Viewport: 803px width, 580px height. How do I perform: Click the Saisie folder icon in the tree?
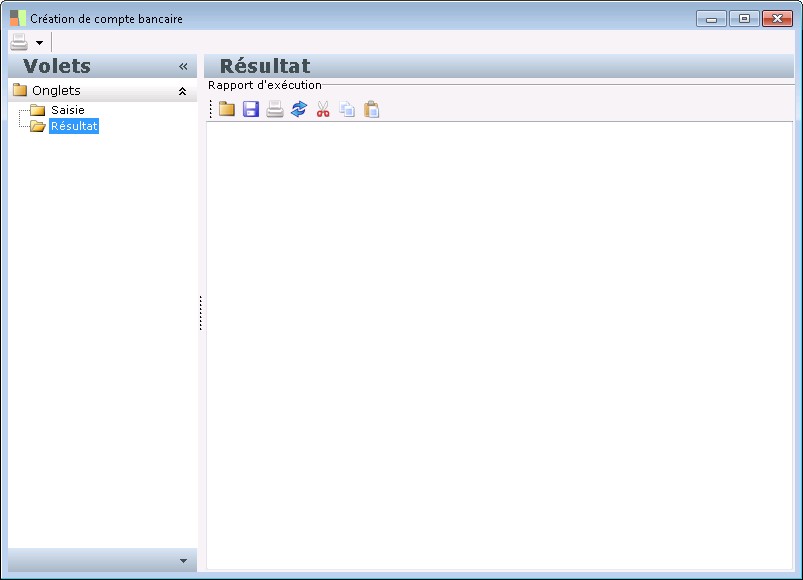click(x=37, y=110)
